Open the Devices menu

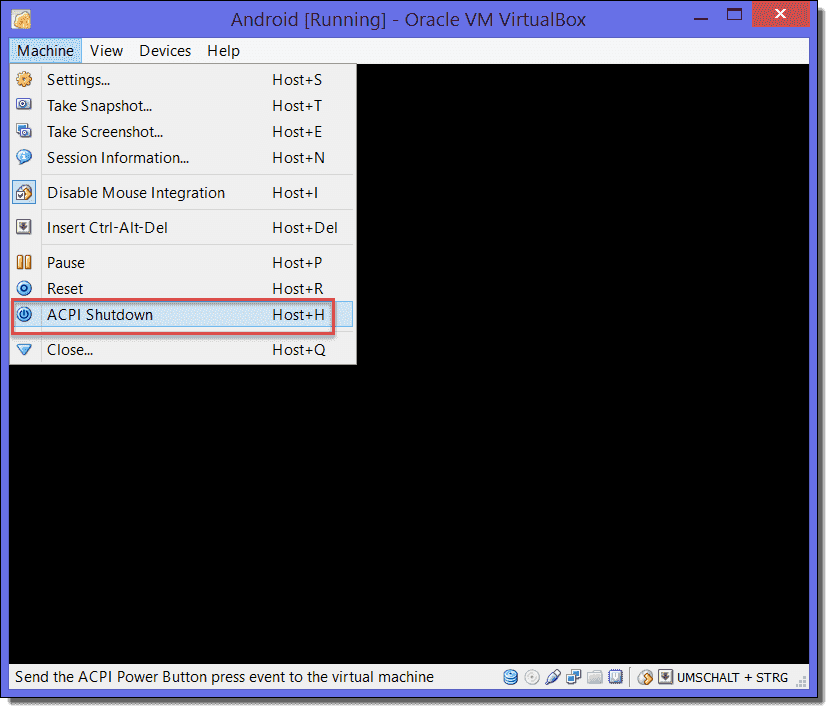click(166, 51)
